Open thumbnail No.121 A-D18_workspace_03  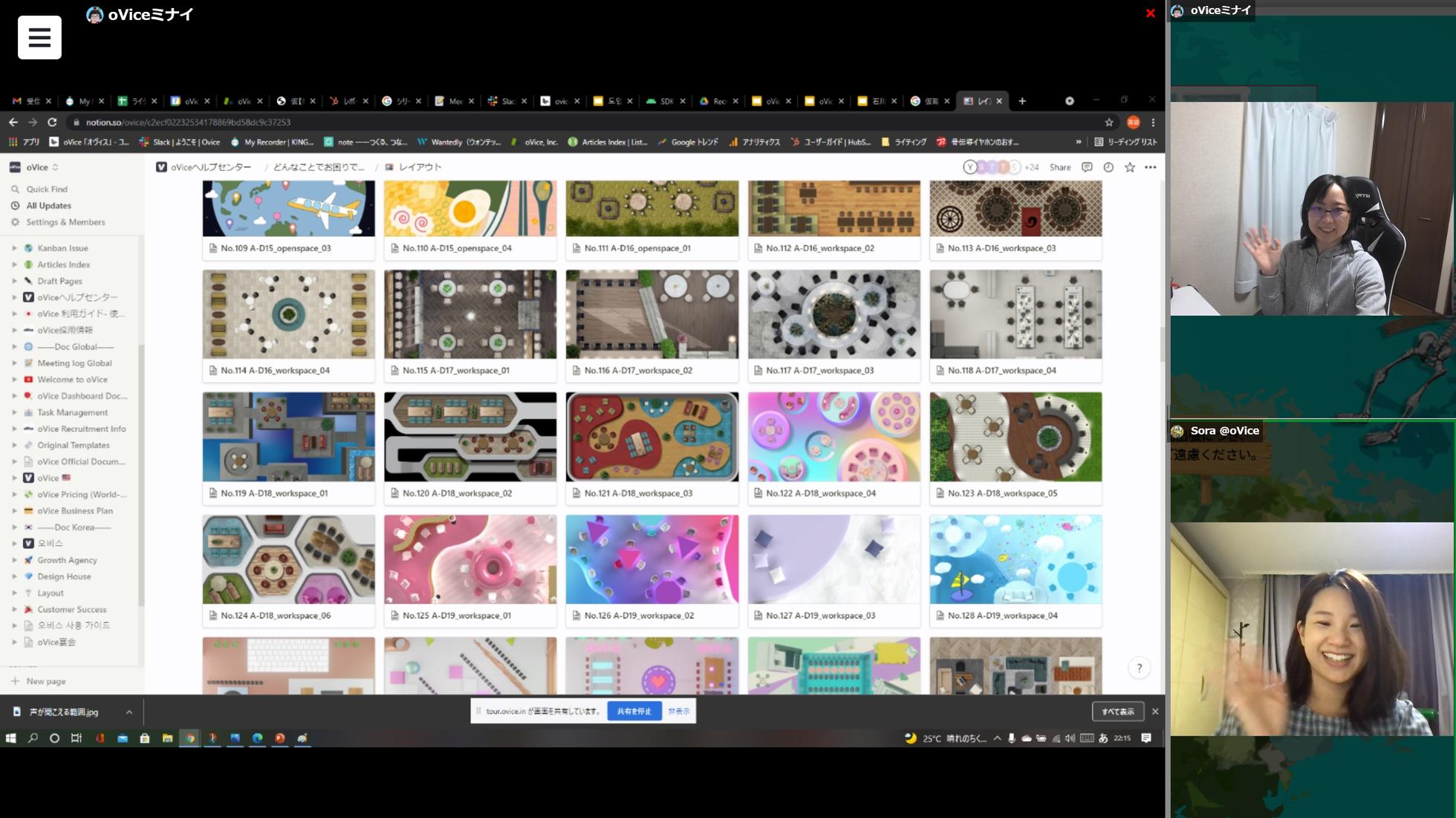(x=651, y=437)
